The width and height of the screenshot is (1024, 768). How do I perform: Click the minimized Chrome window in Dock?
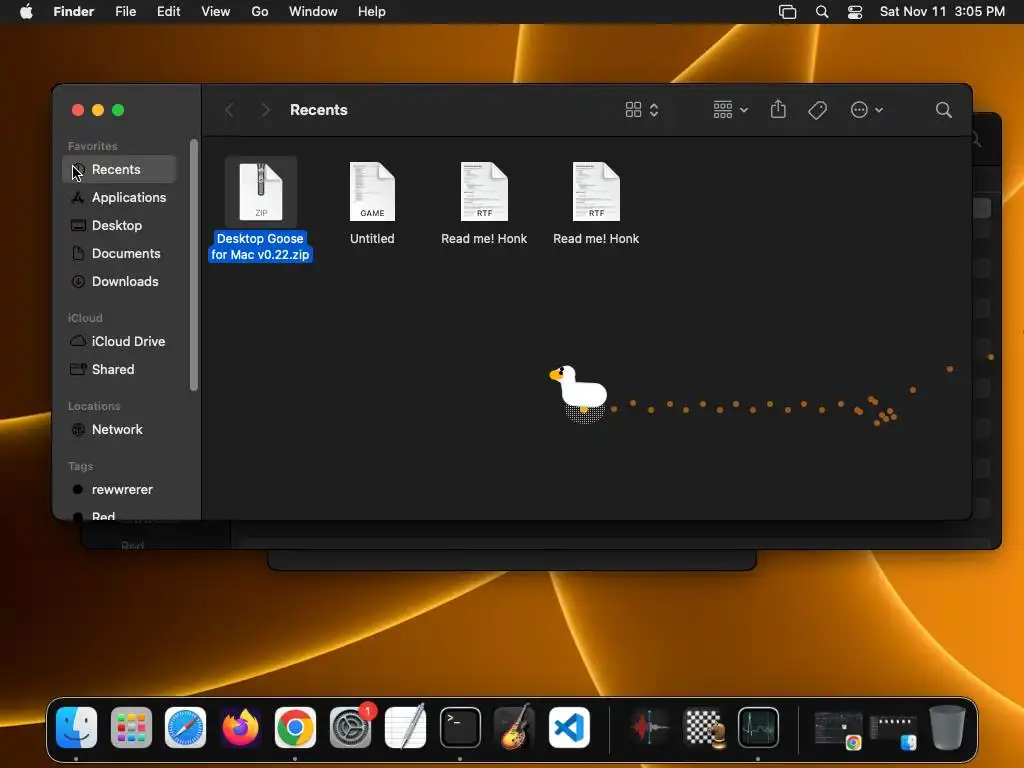838,731
